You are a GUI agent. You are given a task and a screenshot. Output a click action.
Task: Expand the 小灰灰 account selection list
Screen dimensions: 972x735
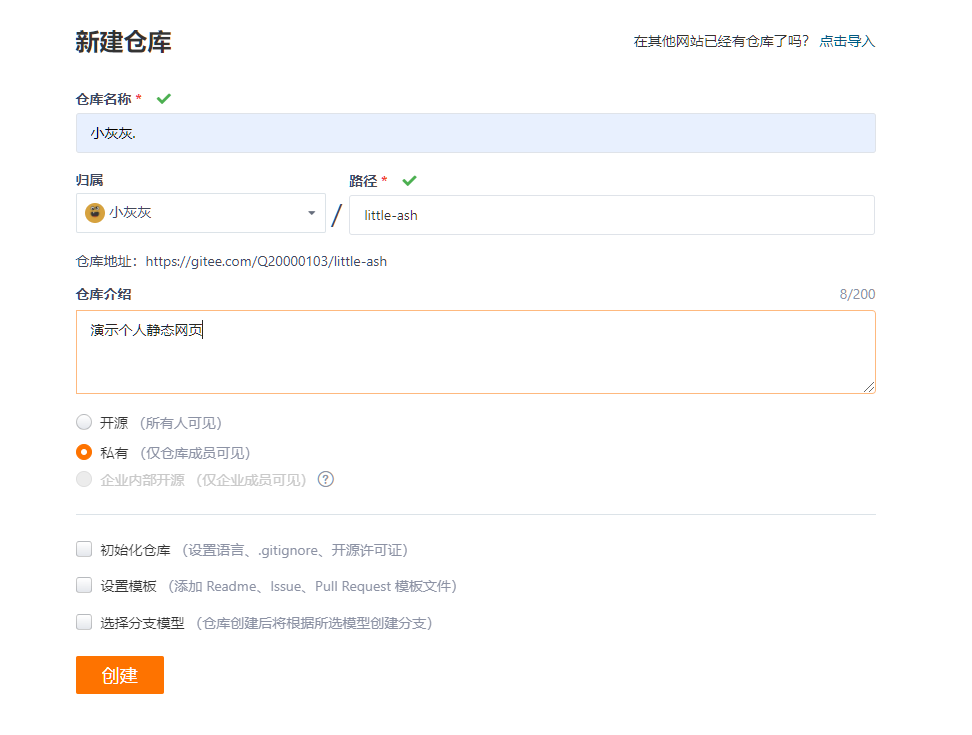point(200,213)
